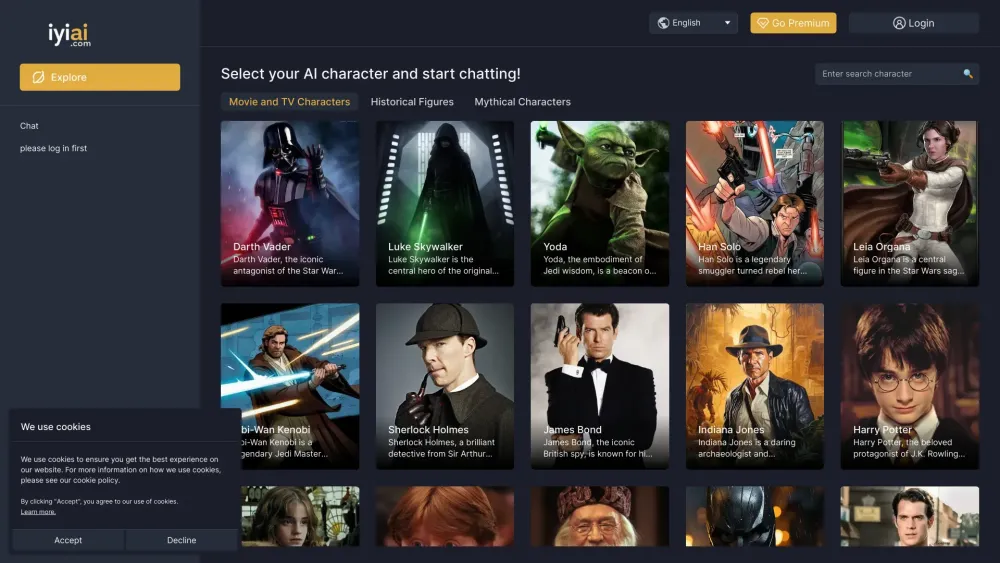
Task: Click the magnifier icon in search box
Action: 967,74
